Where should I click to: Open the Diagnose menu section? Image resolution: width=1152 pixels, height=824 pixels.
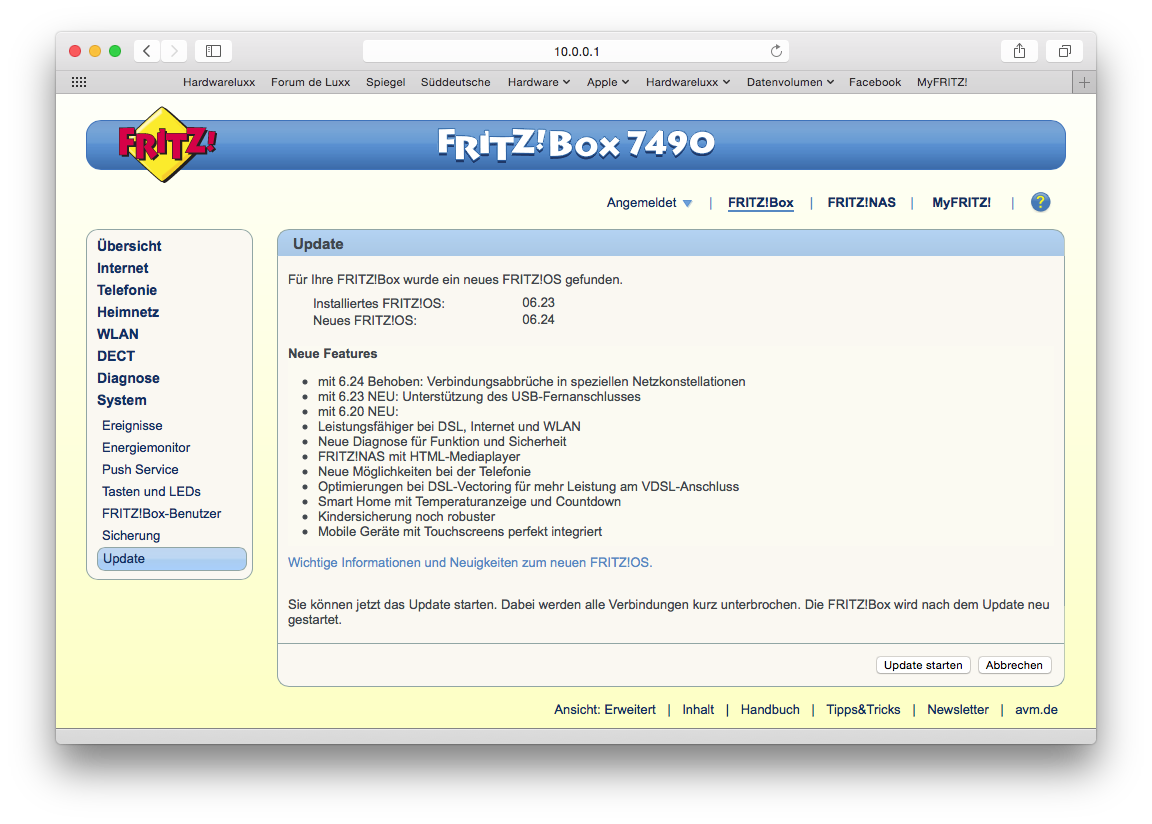[x=129, y=378]
